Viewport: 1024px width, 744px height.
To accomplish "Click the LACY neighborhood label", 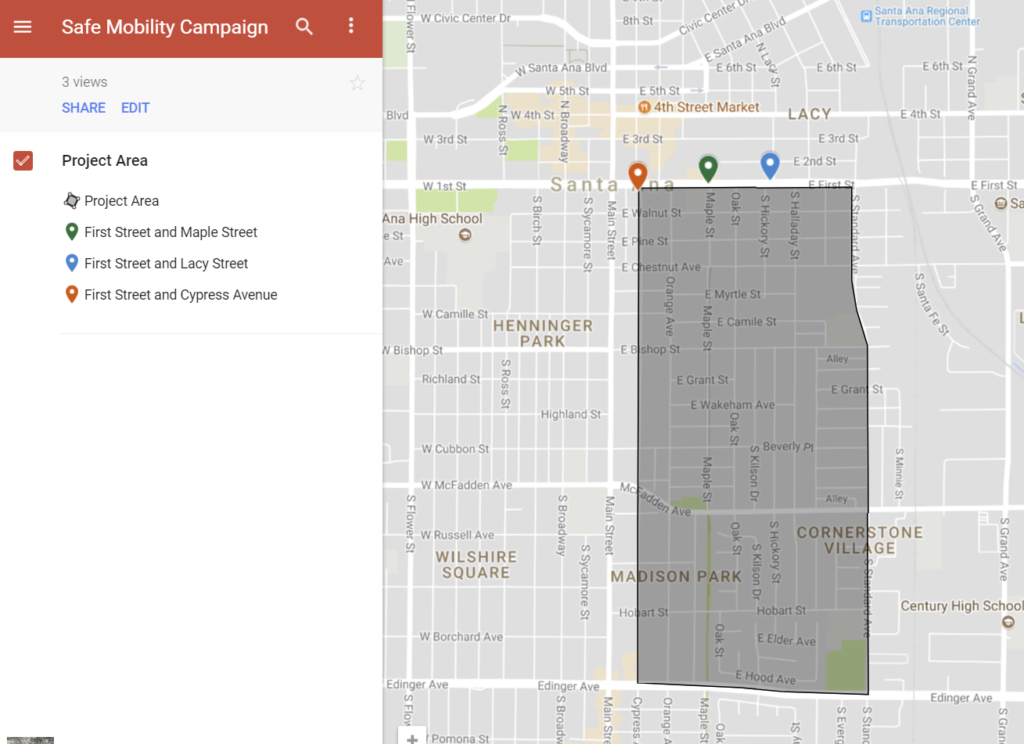I will [810, 114].
